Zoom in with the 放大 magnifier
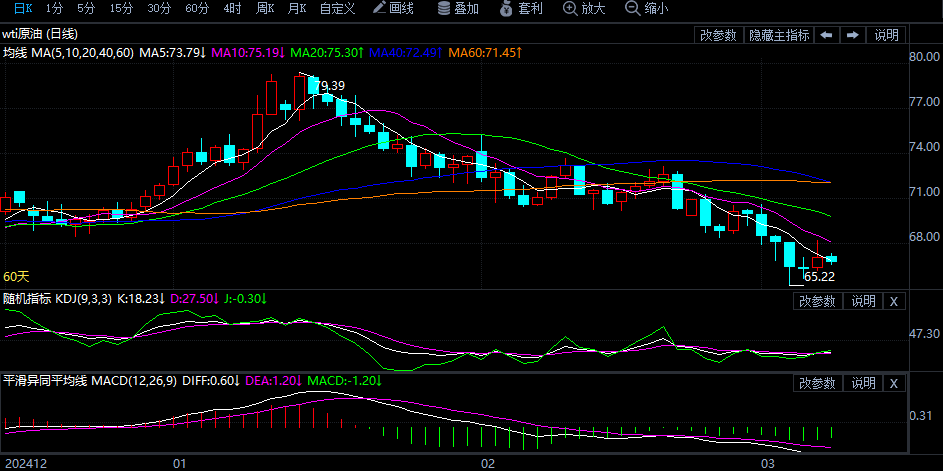This screenshot has width=943, height=471. [584, 9]
